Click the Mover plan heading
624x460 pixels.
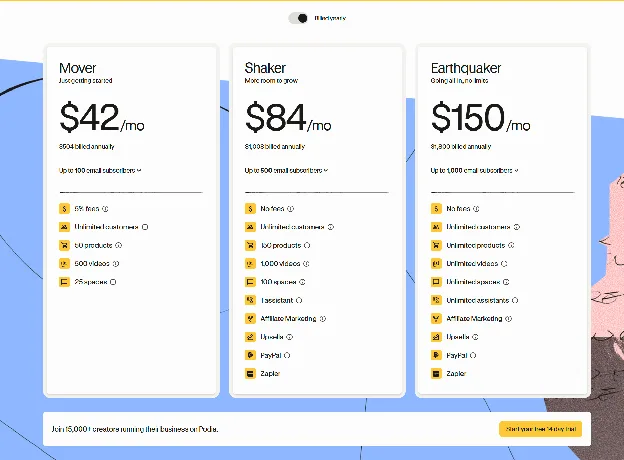point(78,68)
